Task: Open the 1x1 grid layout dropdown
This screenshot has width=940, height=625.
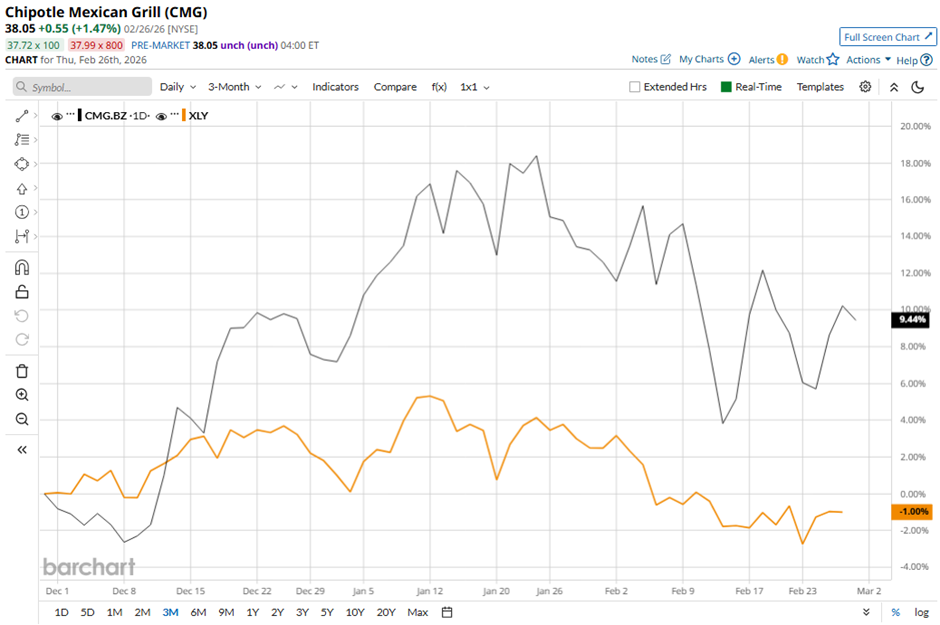Action: click(x=475, y=87)
